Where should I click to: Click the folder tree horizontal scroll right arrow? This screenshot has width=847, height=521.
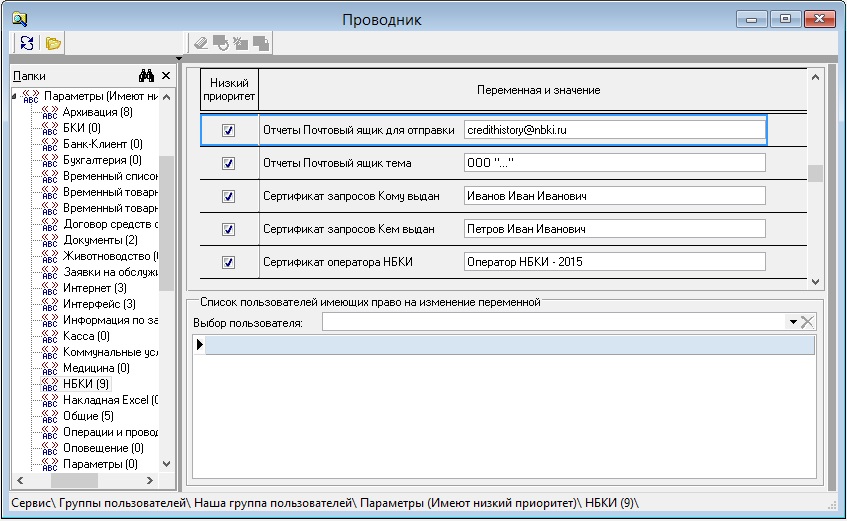pyautogui.click(x=150, y=480)
